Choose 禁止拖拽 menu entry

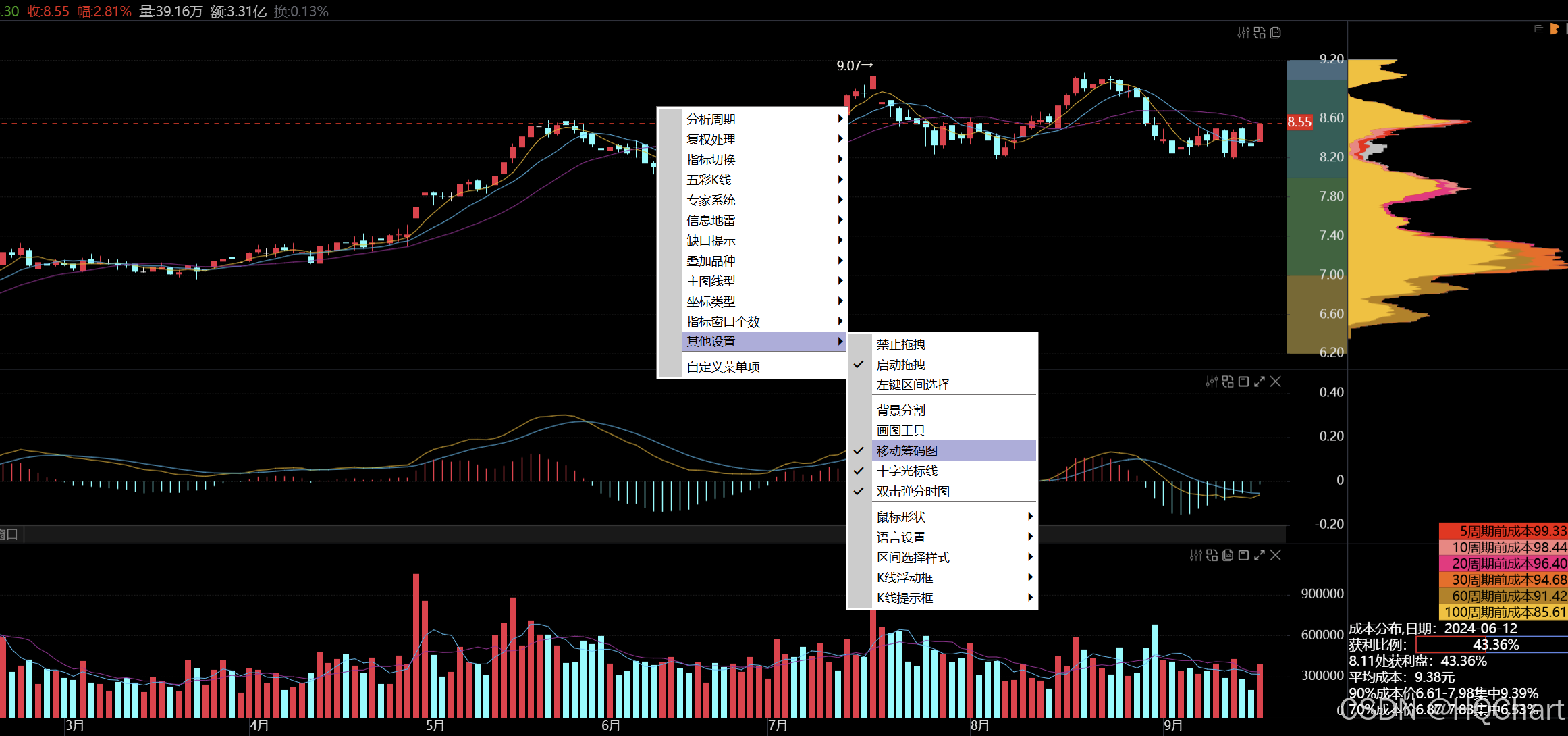pyautogui.click(x=900, y=344)
